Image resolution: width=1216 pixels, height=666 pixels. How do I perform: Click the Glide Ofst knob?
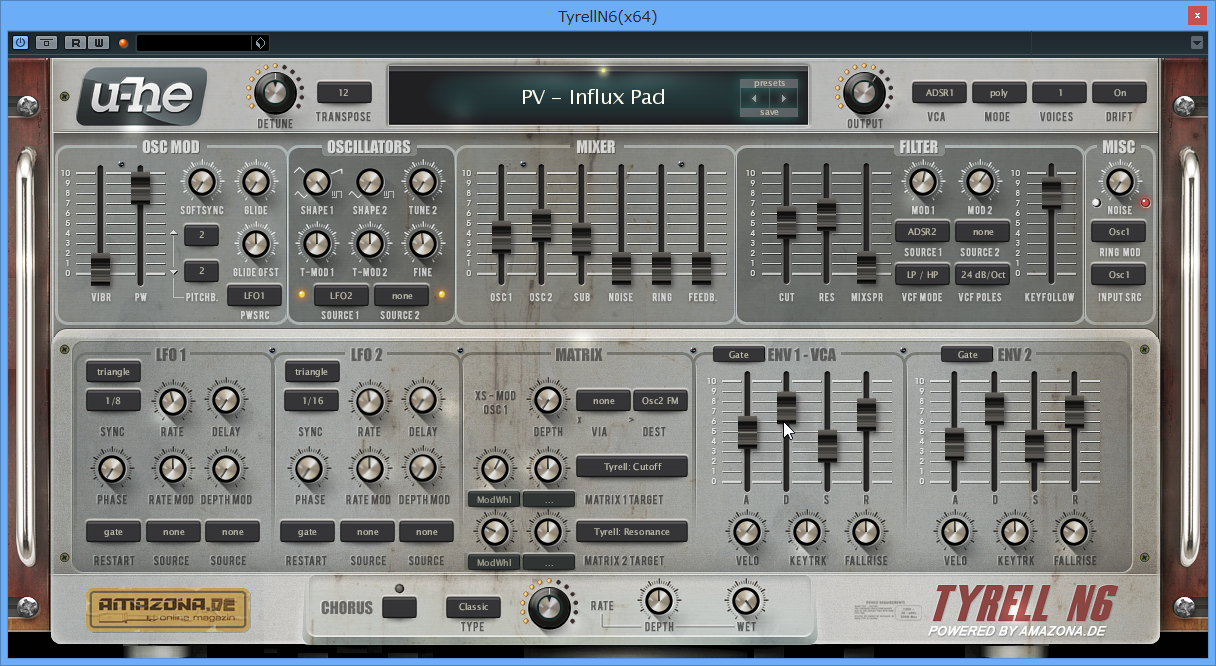[256, 243]
